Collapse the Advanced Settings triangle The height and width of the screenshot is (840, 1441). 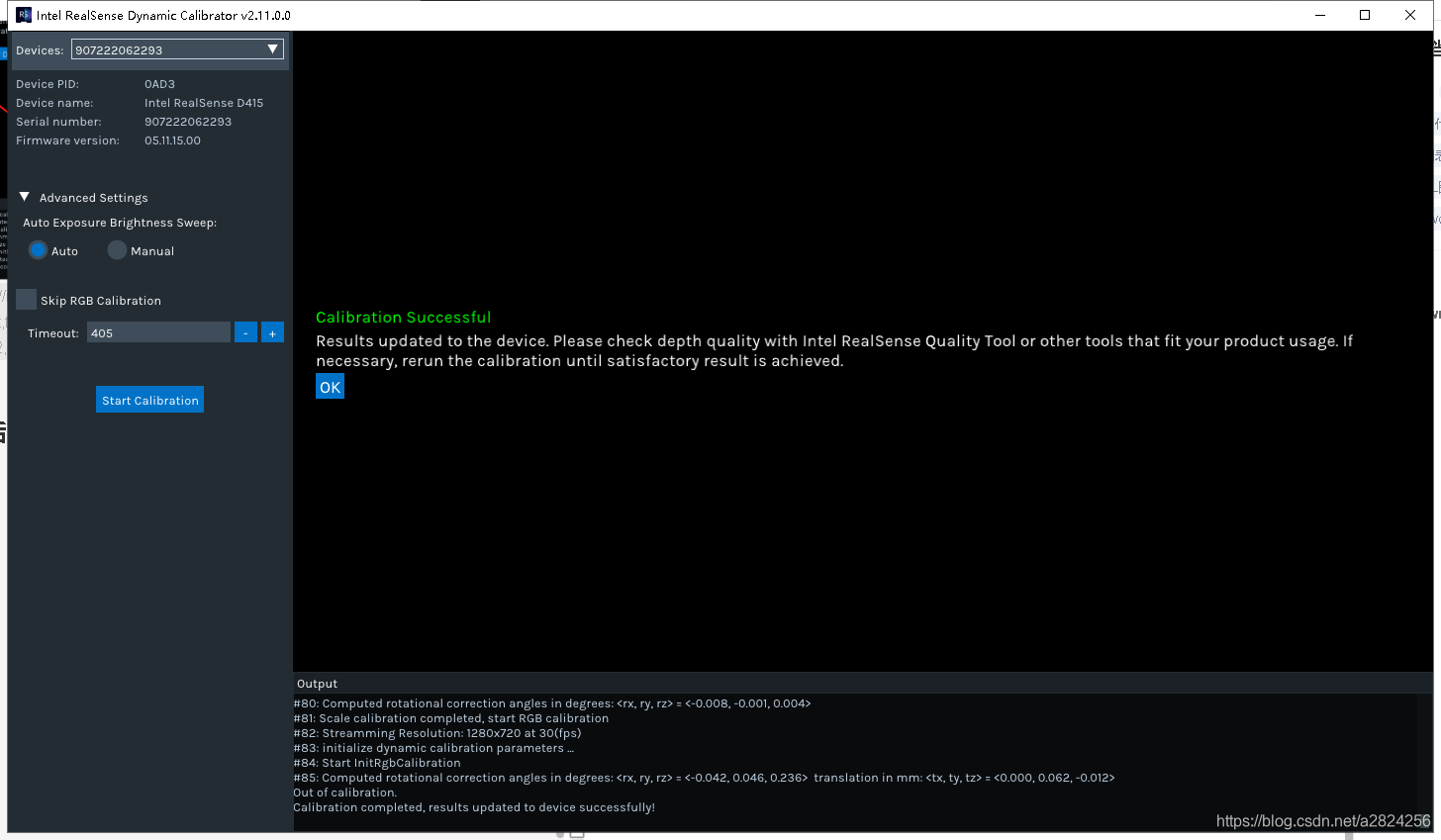(25, 197)
